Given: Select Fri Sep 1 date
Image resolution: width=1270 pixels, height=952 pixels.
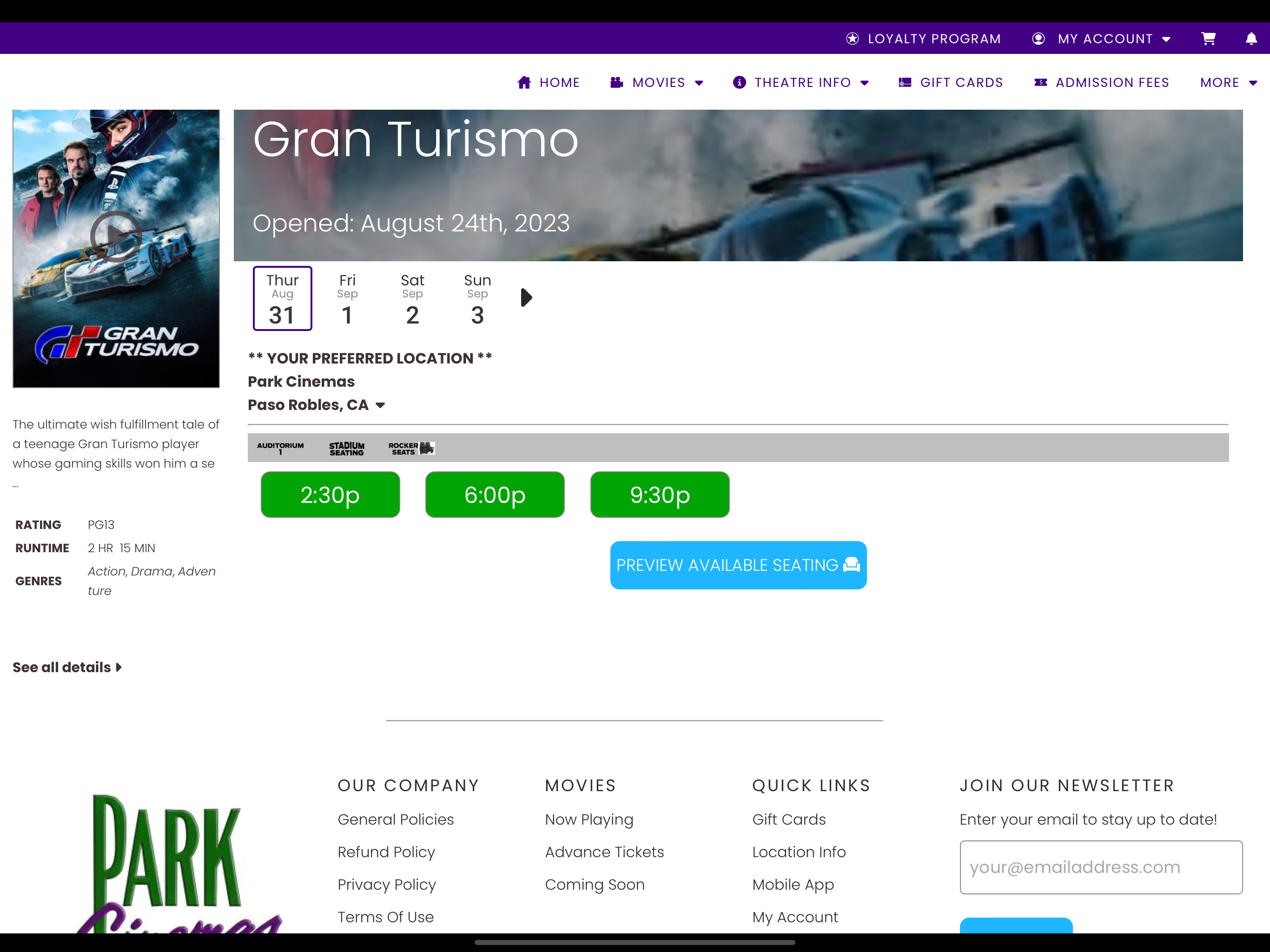Looking at the screenshot, I should point(347,298).
